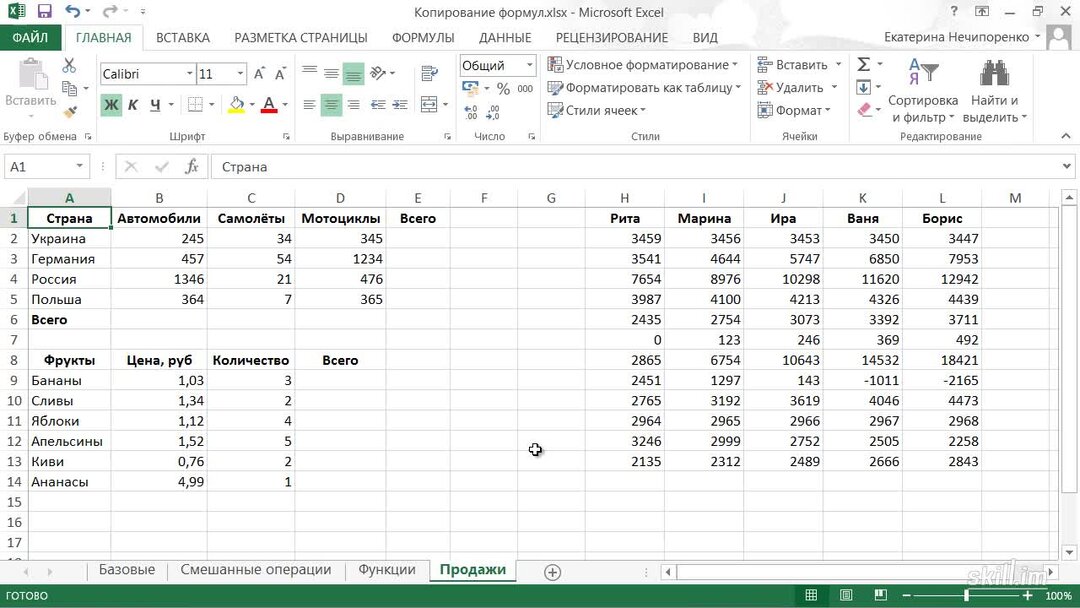Increase font size with the large A icon
This screenshot has height=608, width=1080.
pyautogui.click(x=259, y=74)
